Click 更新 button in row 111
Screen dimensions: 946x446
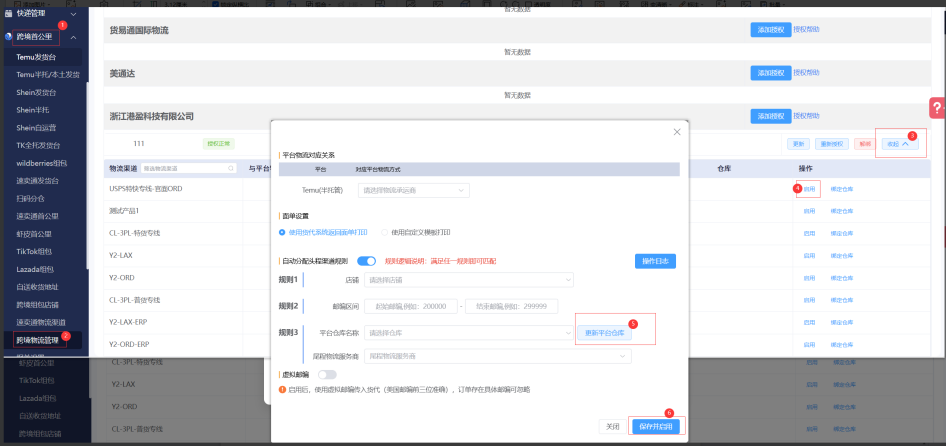798,144
